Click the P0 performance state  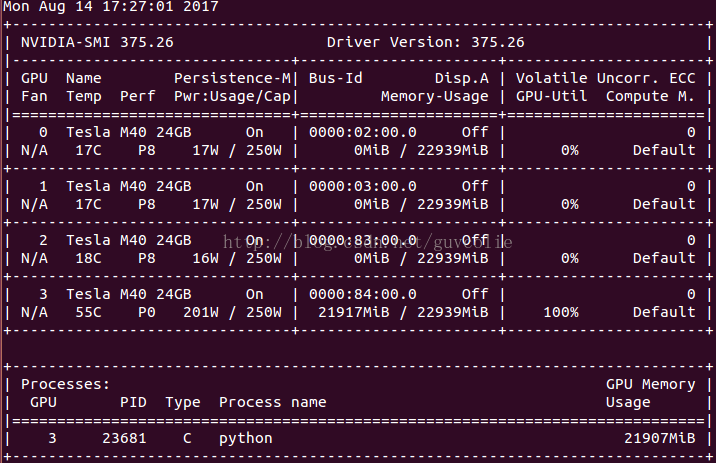tap(147, 312)
